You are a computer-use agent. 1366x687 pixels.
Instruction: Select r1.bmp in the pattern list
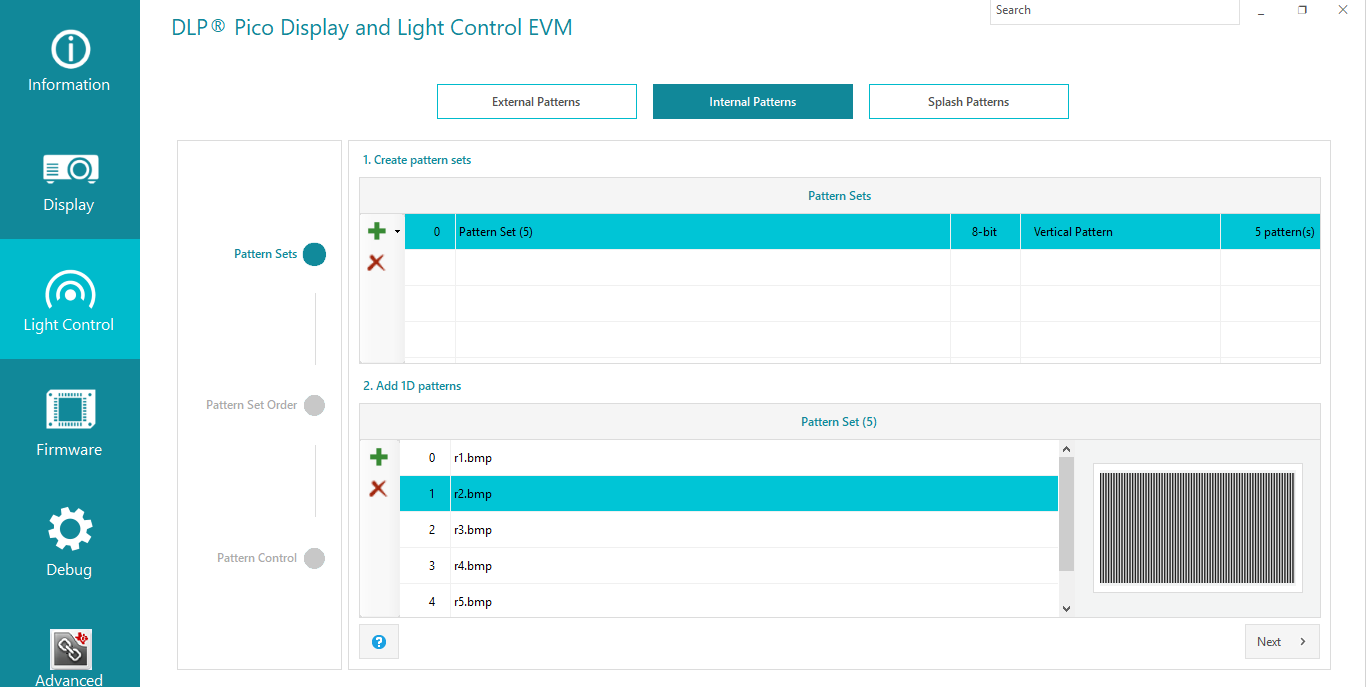click(x=729, y=458)
